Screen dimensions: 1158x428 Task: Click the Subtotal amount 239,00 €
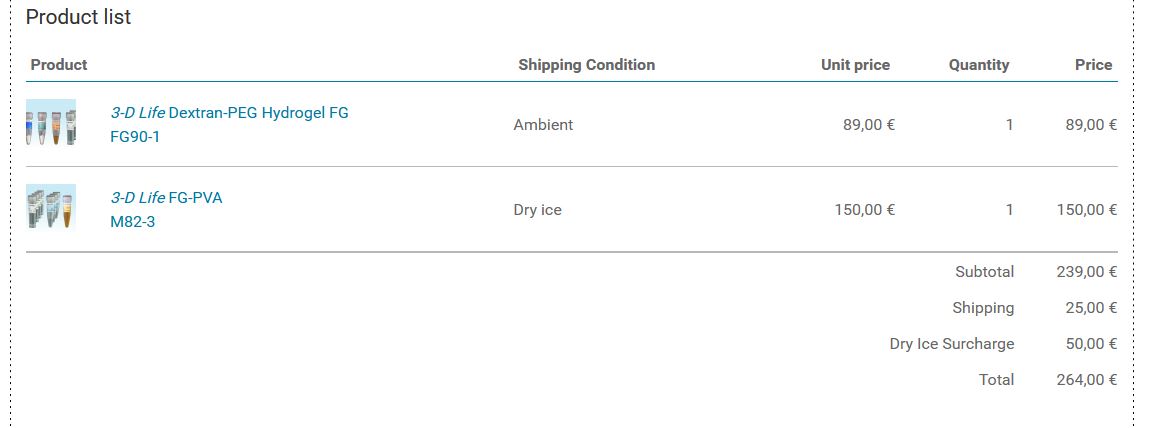(1086, 272)
